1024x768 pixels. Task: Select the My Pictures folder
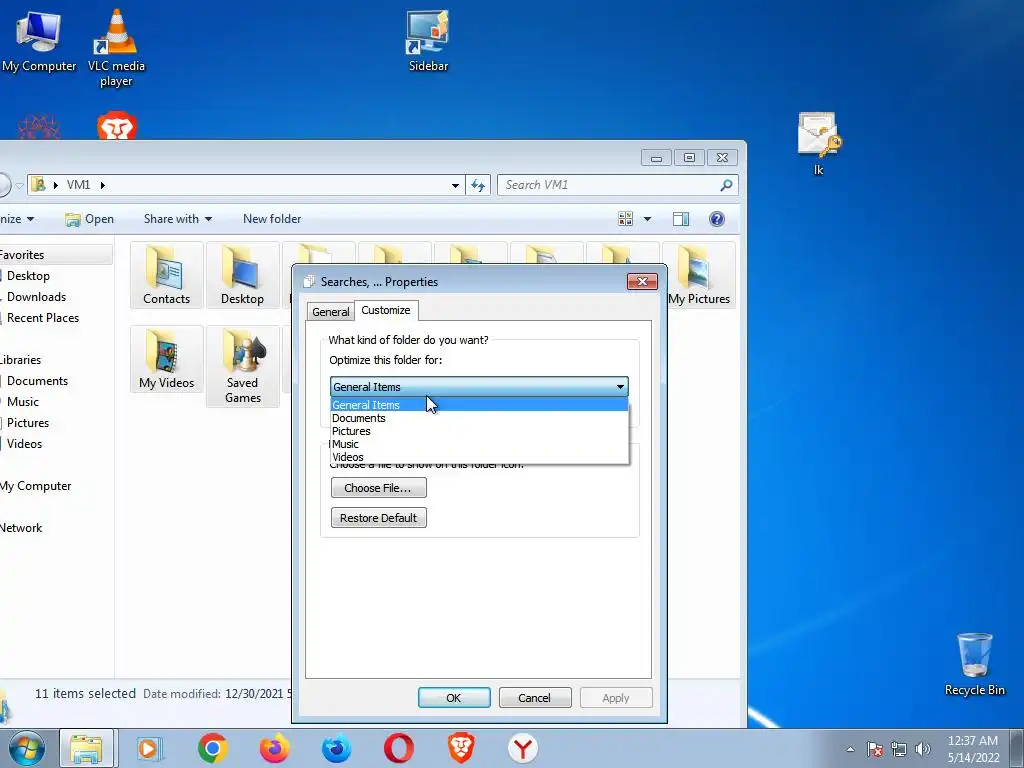pyautogui.click(x=699, y=275)
